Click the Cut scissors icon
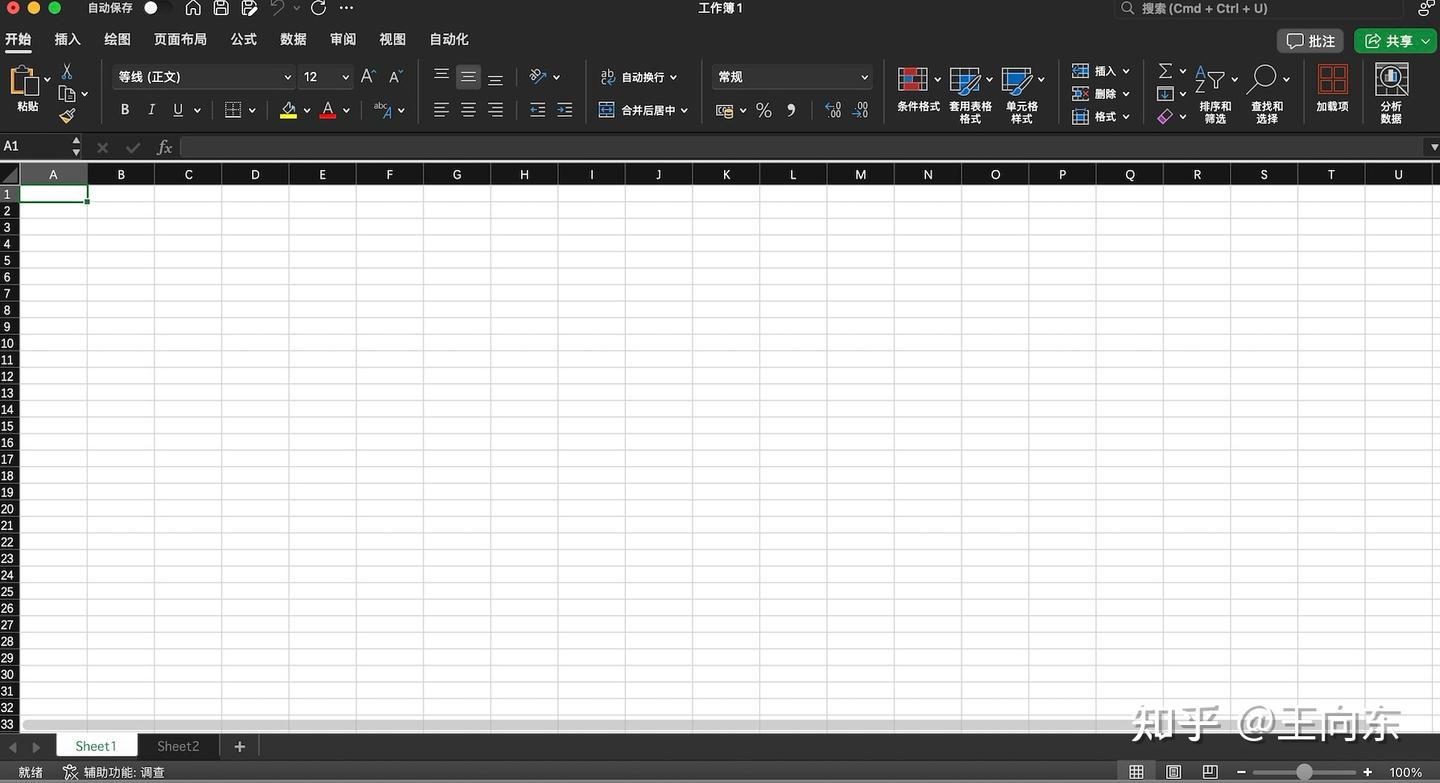The width and height of the screenshot is (1440, 783). (x=67, y=72)
